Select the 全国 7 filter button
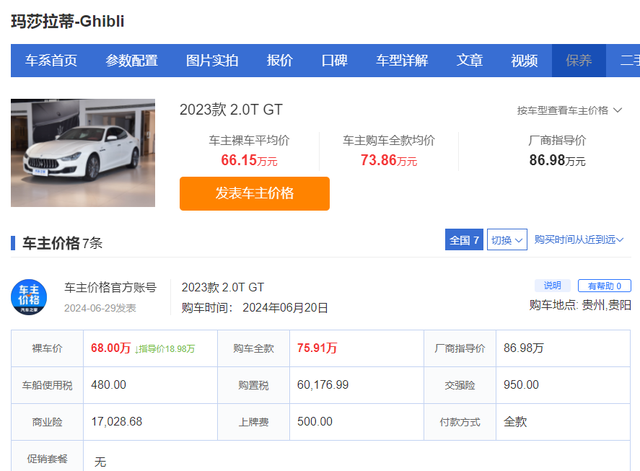 pos(464,240)
